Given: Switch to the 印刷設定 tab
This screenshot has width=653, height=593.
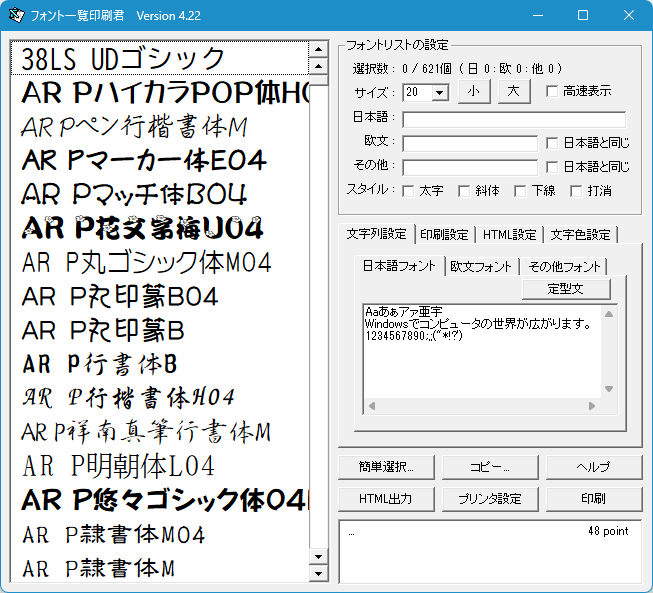Looking at the screenshot, I should tap(444, 235).
